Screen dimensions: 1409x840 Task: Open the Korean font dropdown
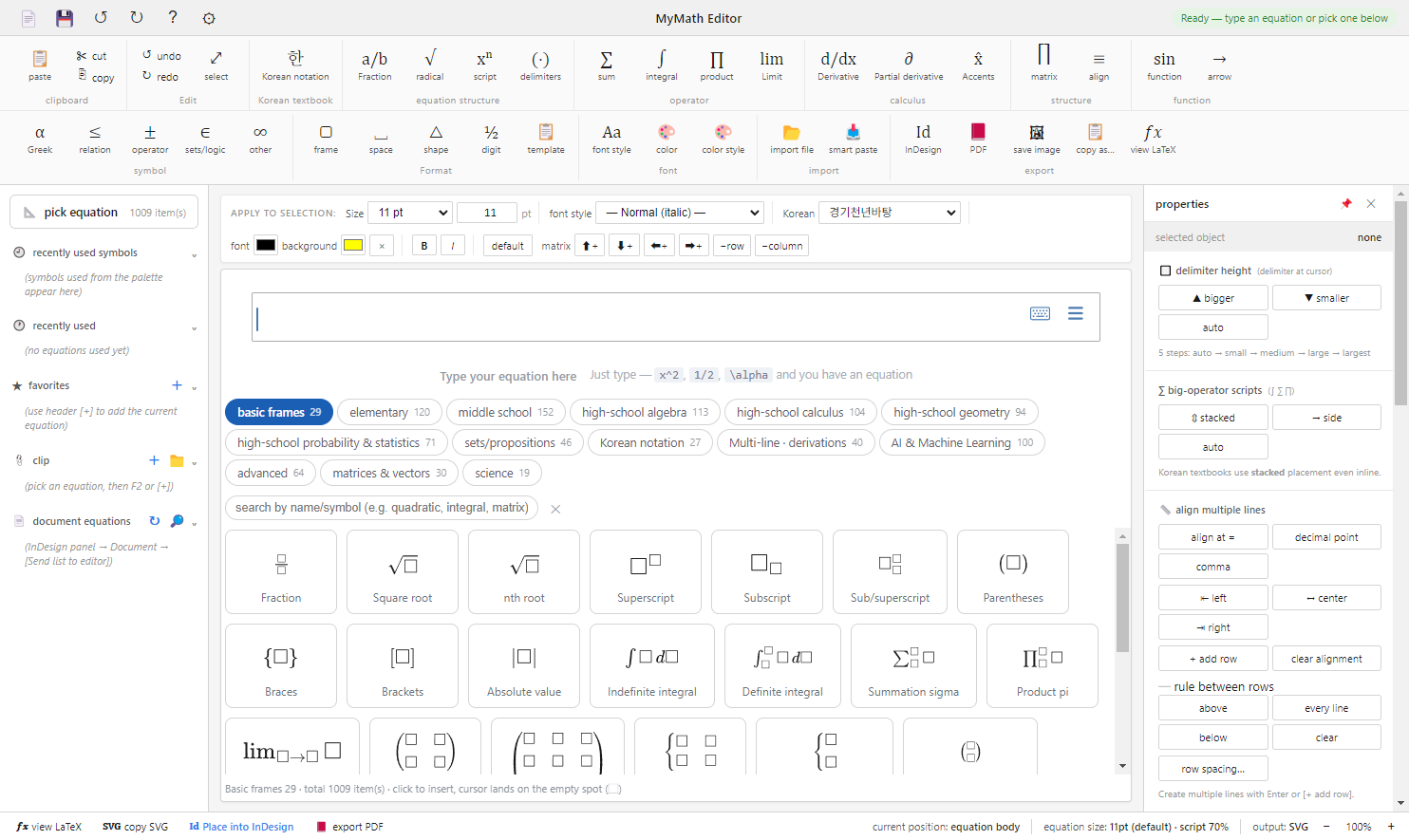point(890,213)
